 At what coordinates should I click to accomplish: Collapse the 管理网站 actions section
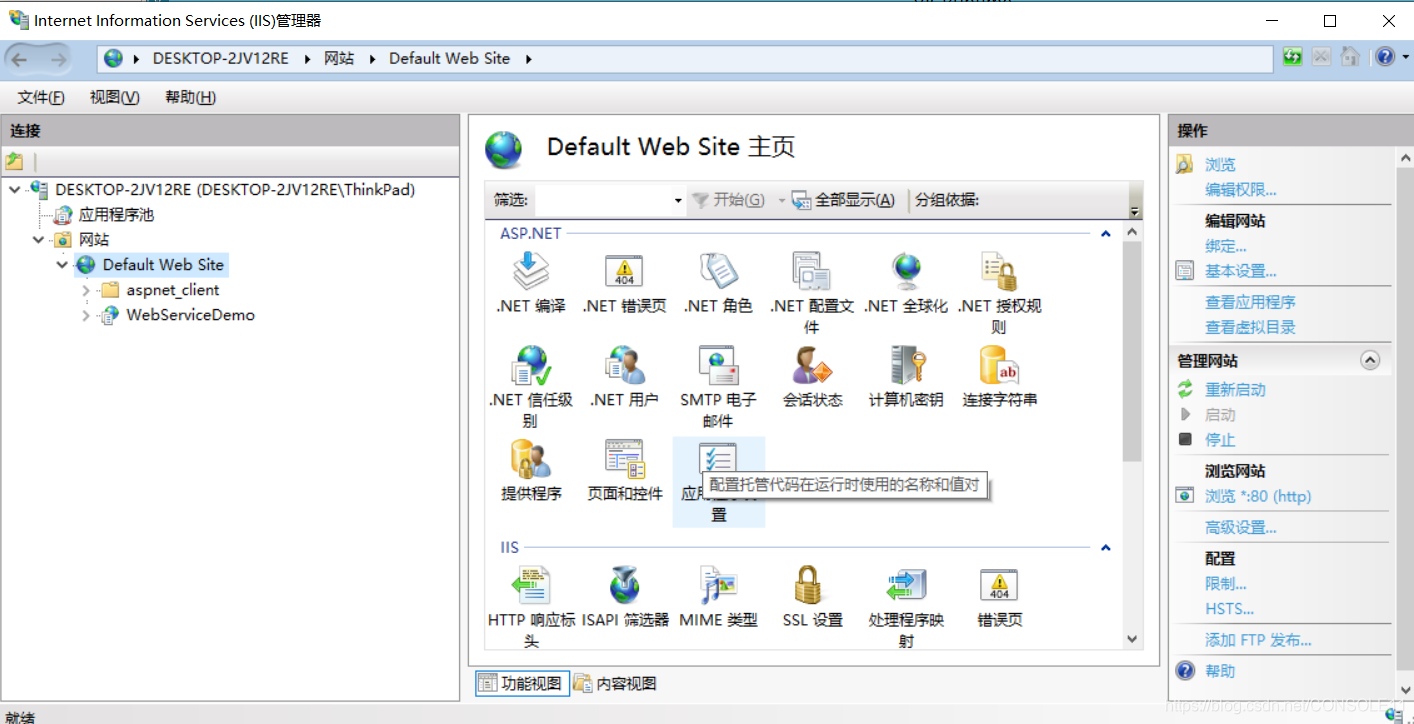1370,361
